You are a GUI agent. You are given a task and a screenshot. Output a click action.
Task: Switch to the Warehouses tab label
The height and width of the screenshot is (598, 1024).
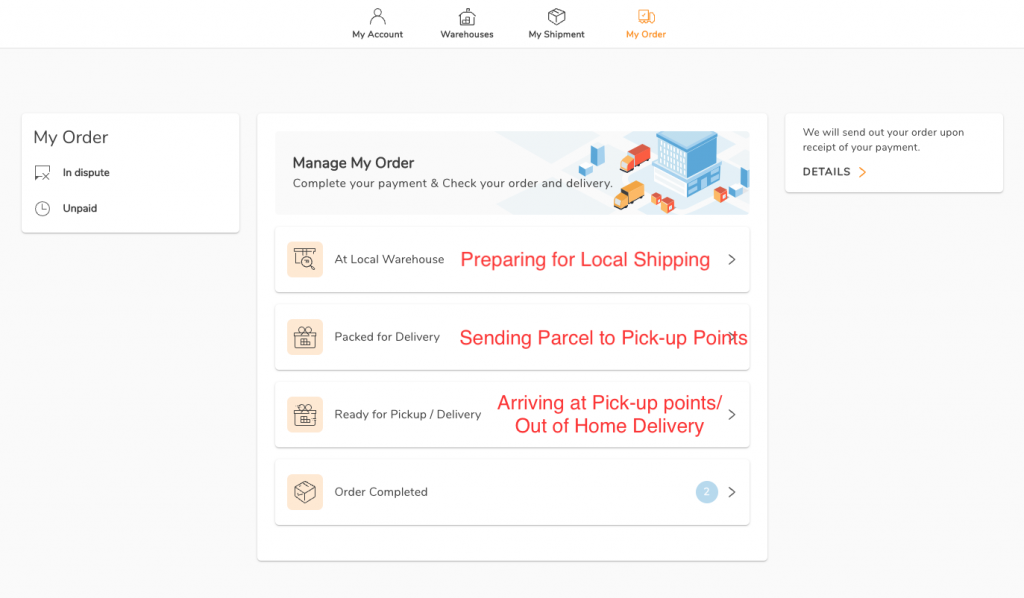pos(467,35)
